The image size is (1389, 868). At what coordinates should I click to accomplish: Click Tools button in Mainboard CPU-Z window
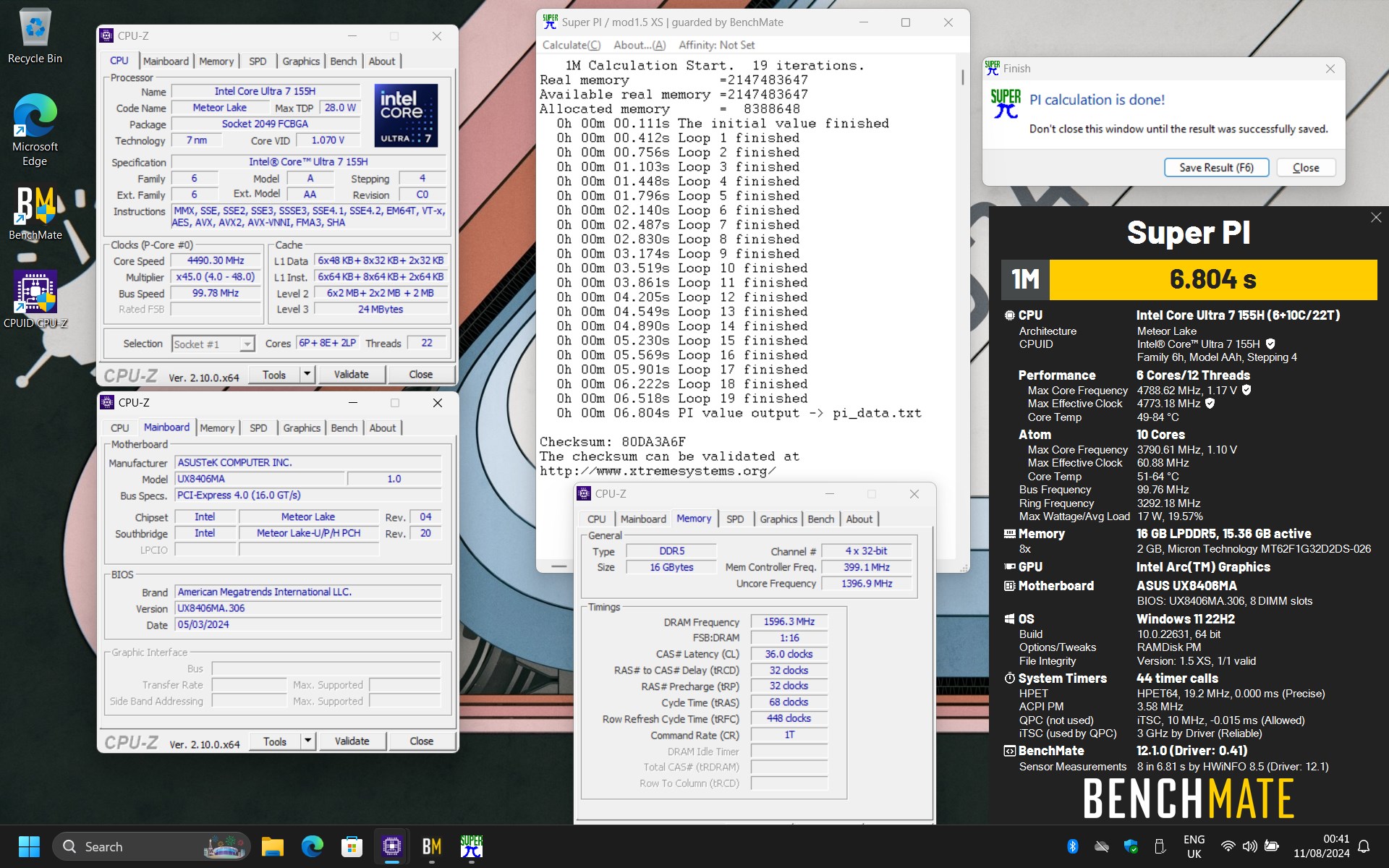(275, 741)
